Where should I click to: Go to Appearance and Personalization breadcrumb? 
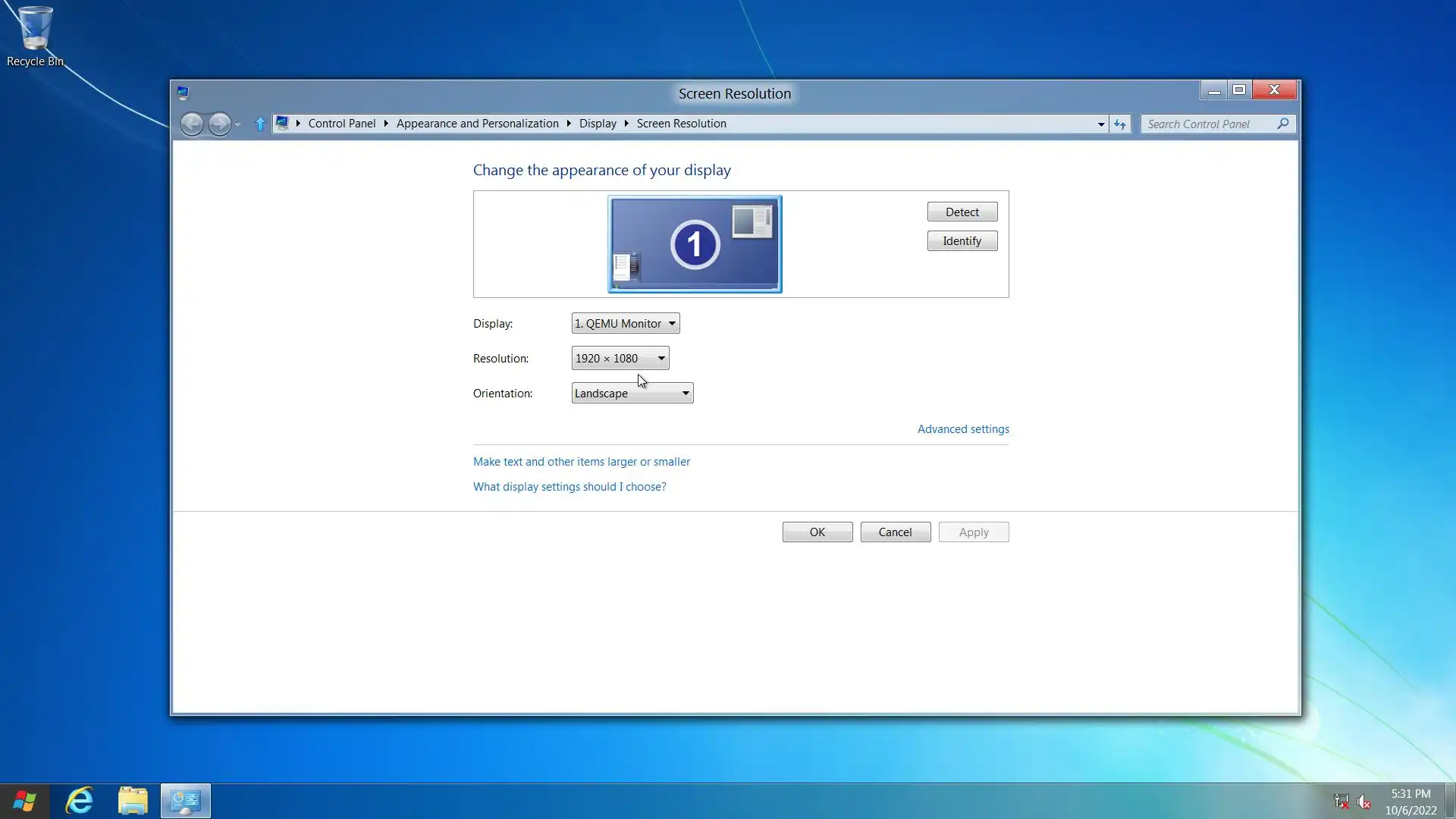pyautogui.click(x=477, y=124)
